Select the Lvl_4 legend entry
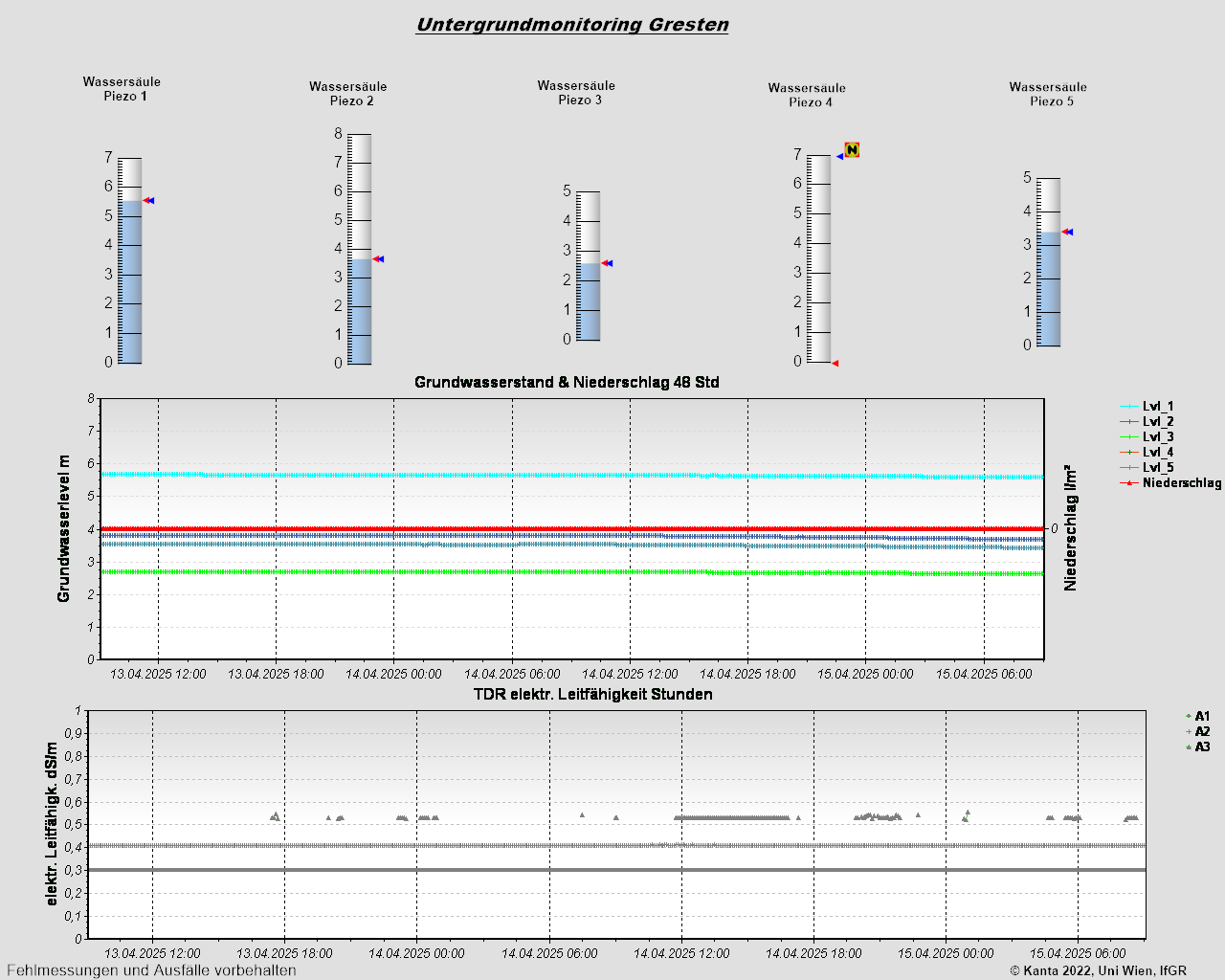The width and height of the screenshot is (1225, 980). point(1147,452)
